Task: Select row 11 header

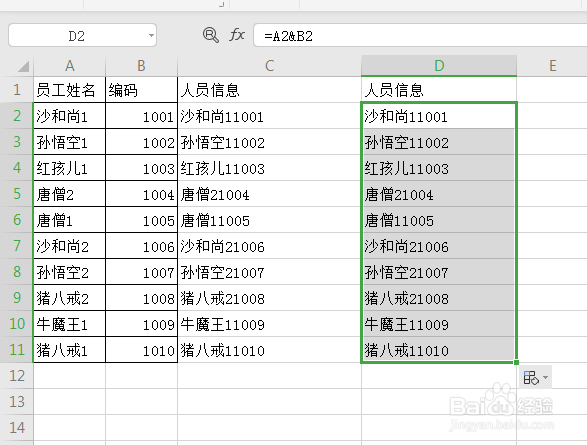Action: 17,350
